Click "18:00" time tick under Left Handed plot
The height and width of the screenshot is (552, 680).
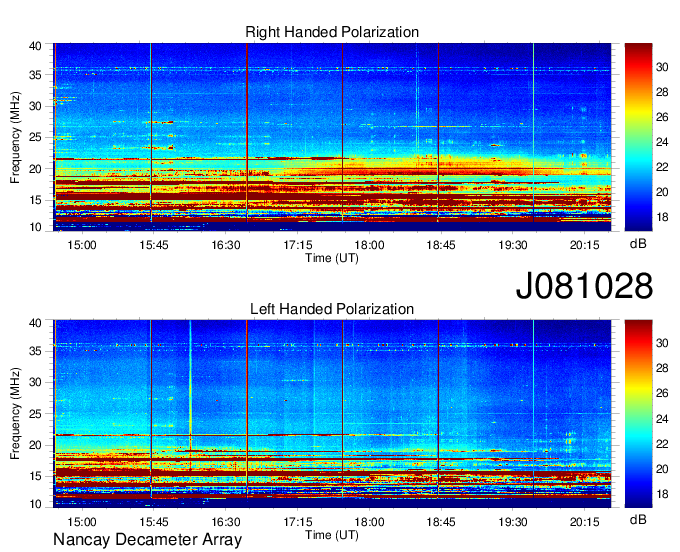pyautogui.click(x=369, y=521)
